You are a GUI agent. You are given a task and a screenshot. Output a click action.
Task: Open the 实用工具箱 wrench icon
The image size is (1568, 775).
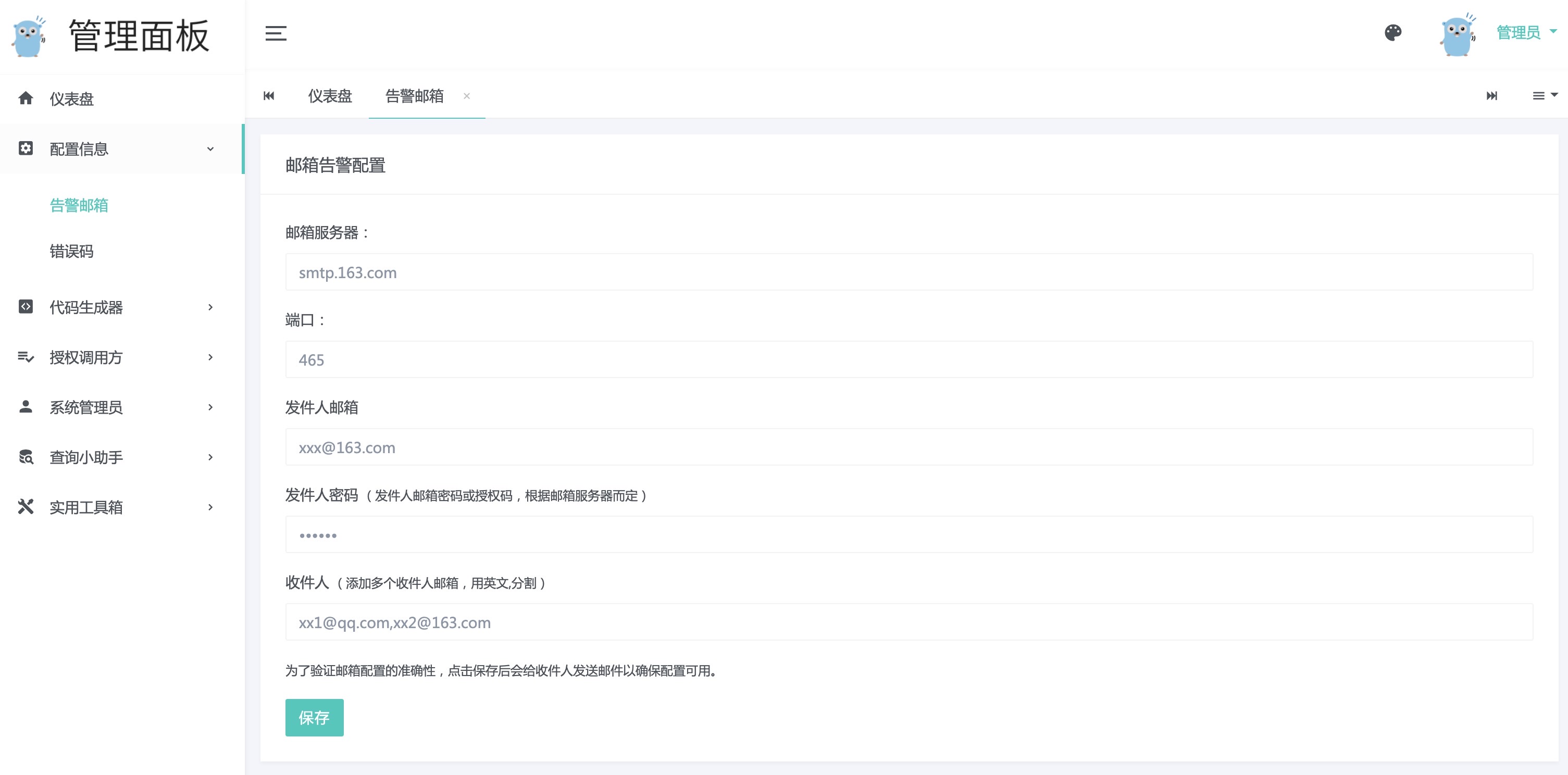pos(26,507)
